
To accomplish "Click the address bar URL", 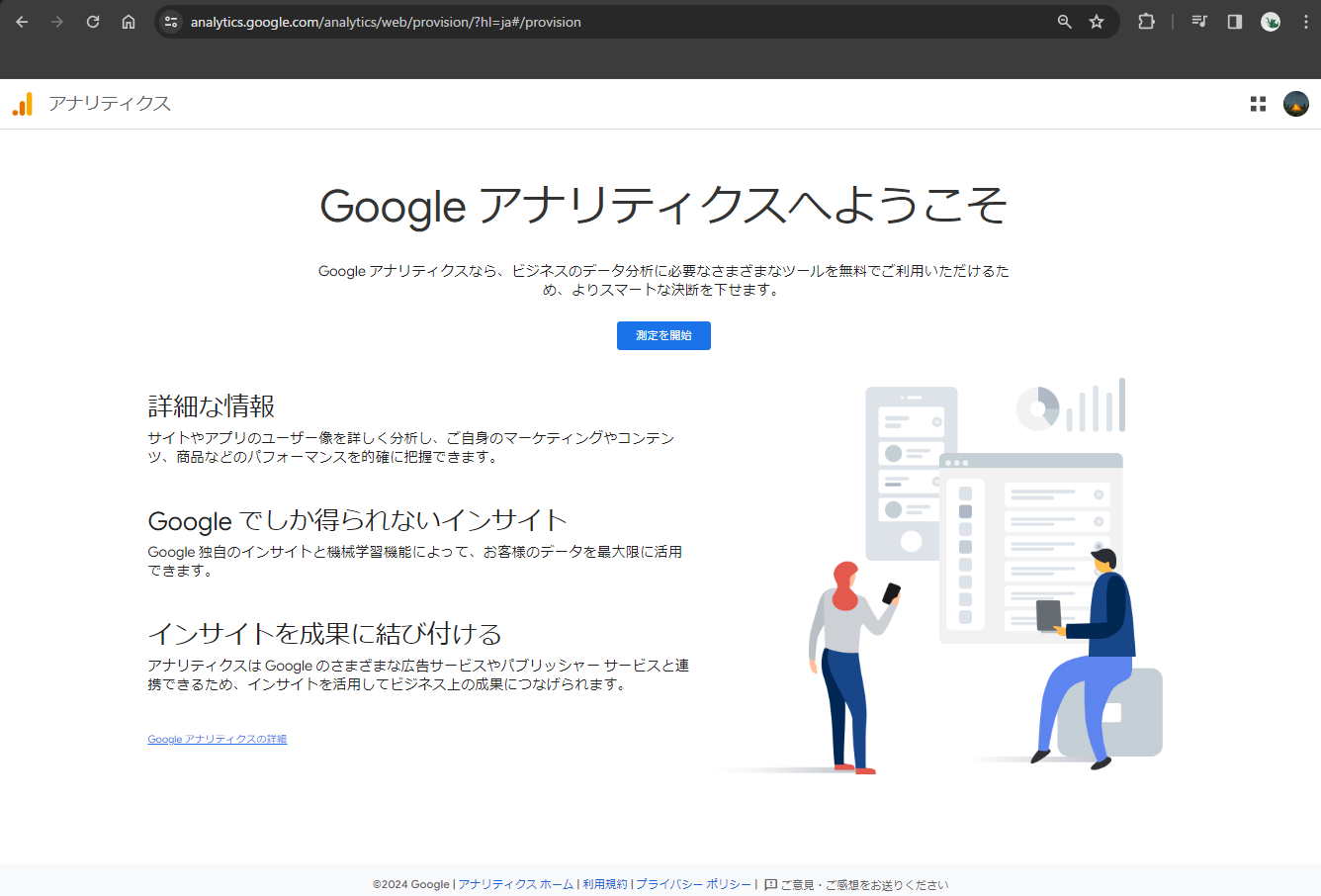I will [x=386, y=22].
